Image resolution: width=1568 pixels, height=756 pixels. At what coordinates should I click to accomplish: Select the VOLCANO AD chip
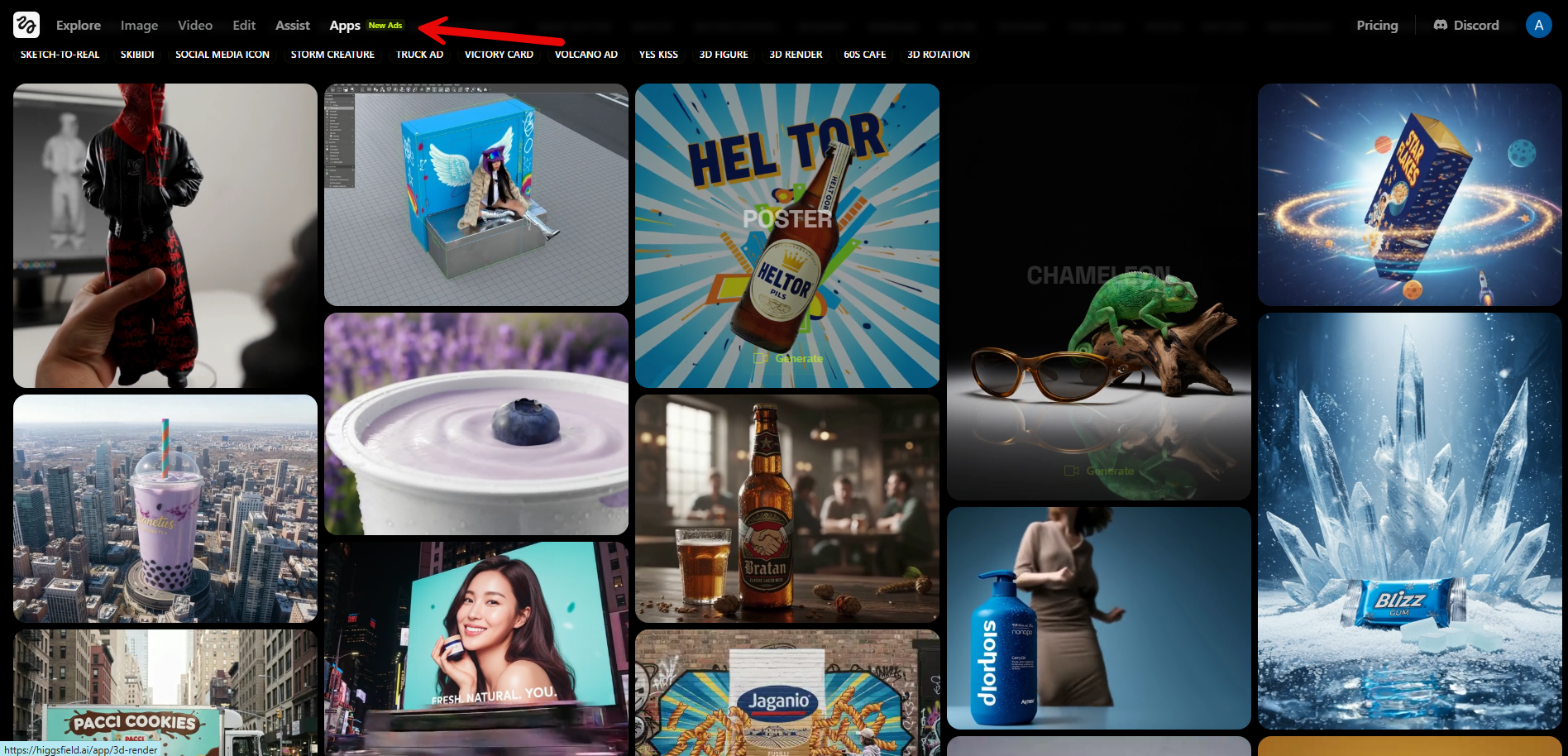click(x=586, y=55)
